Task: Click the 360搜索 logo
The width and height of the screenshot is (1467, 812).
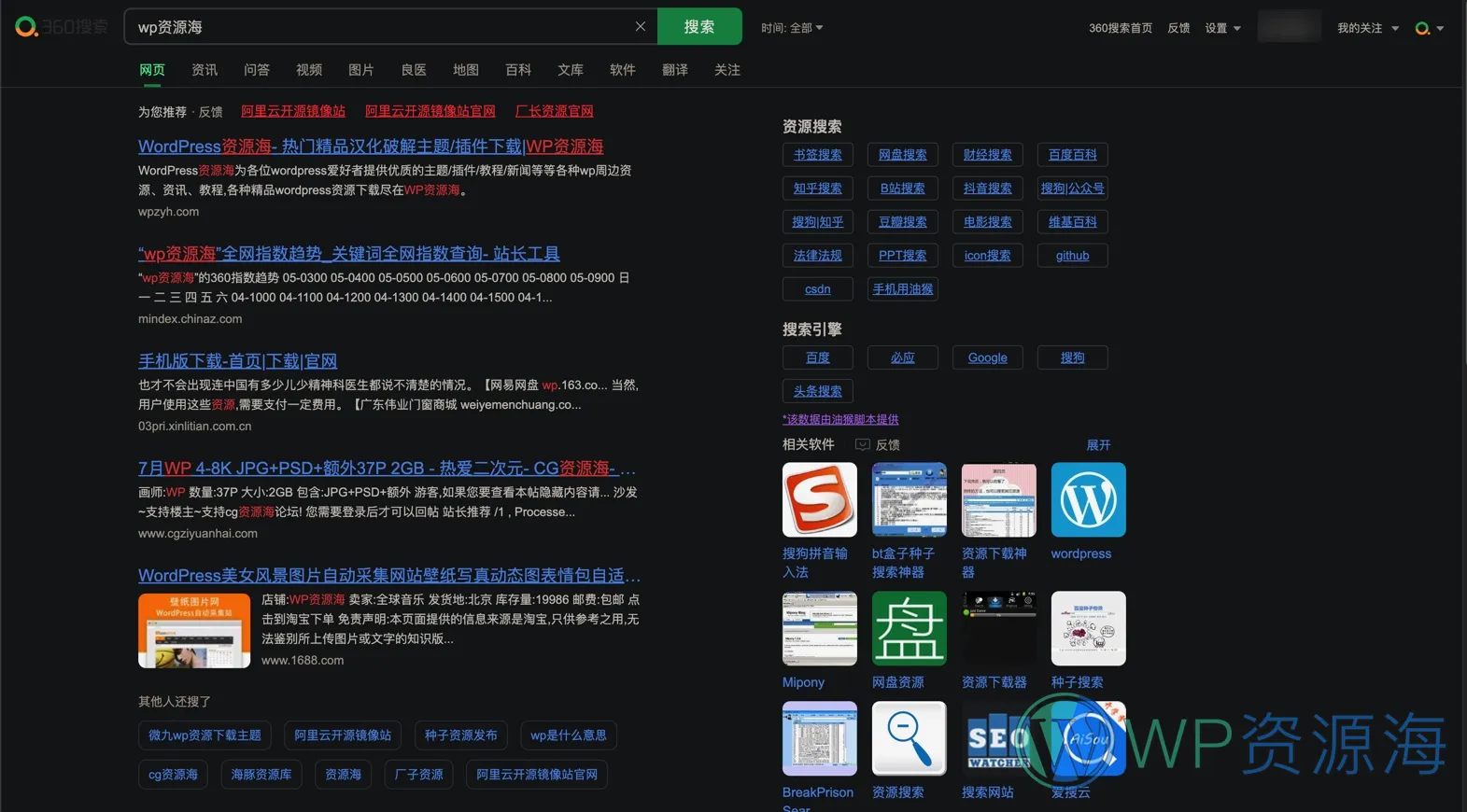Action: click(x=62, y=27)
